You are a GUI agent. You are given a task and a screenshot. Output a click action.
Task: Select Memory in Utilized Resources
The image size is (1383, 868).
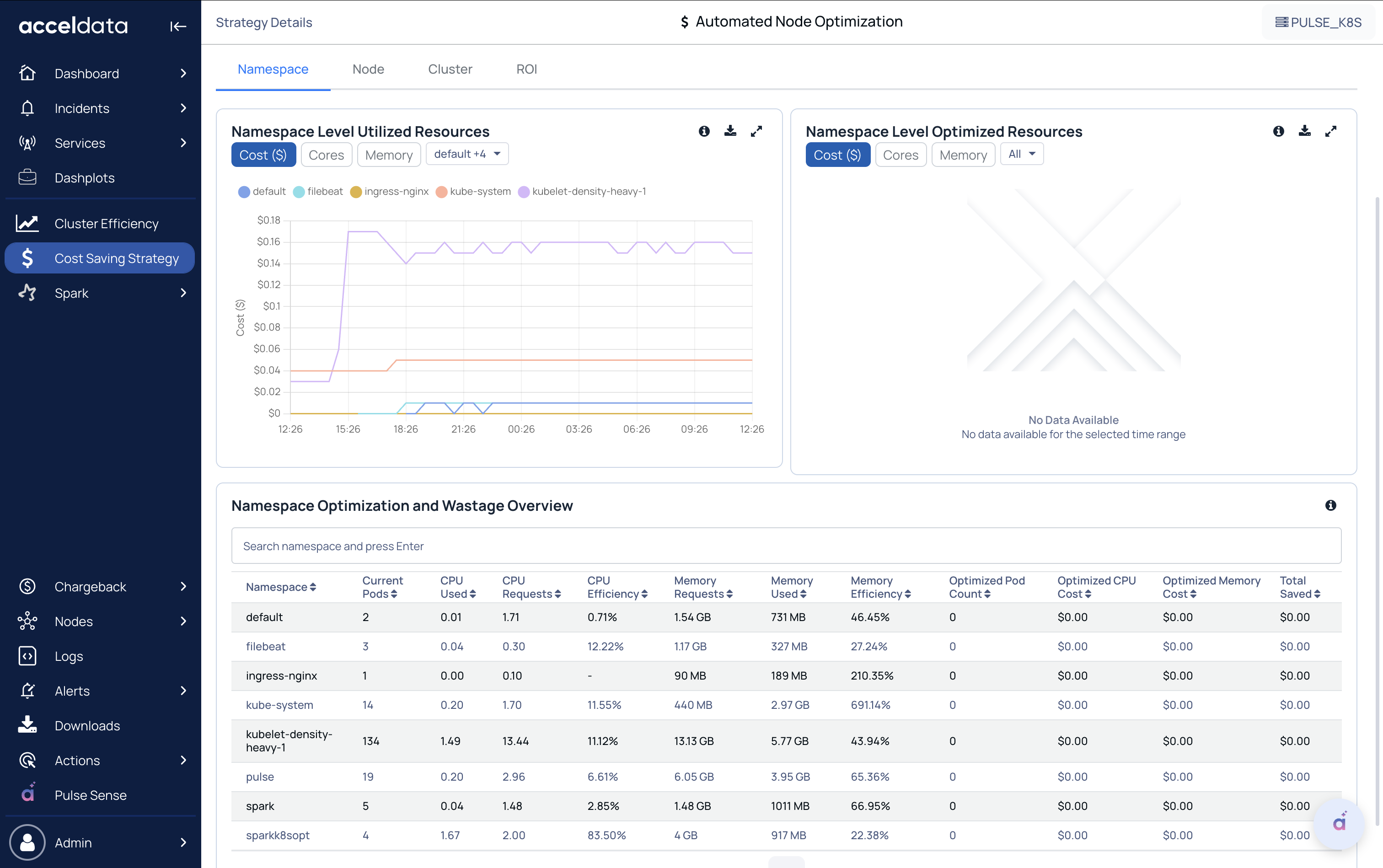tap(389, 155)
